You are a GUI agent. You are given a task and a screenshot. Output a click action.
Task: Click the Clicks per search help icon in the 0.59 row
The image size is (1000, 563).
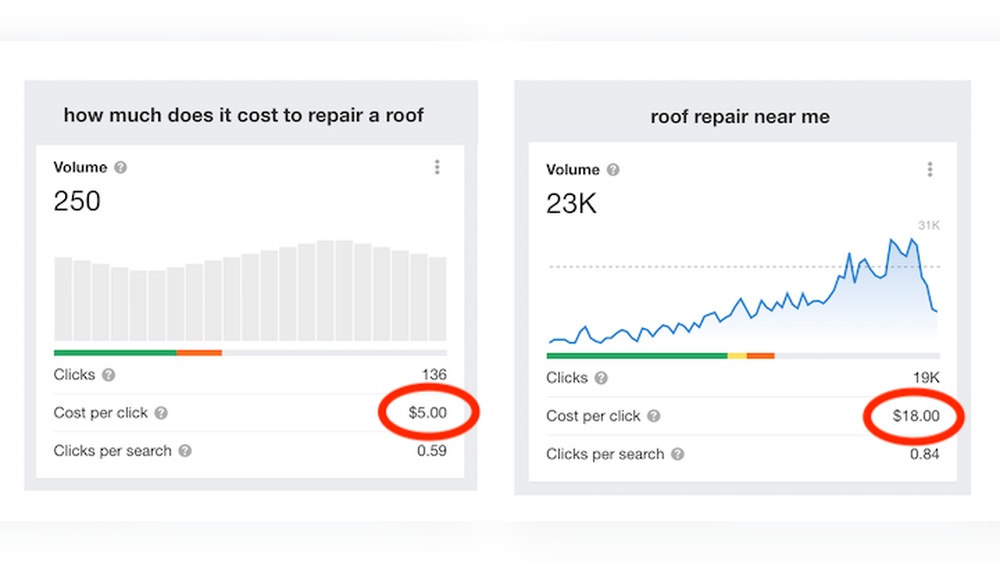coord(185,451)
